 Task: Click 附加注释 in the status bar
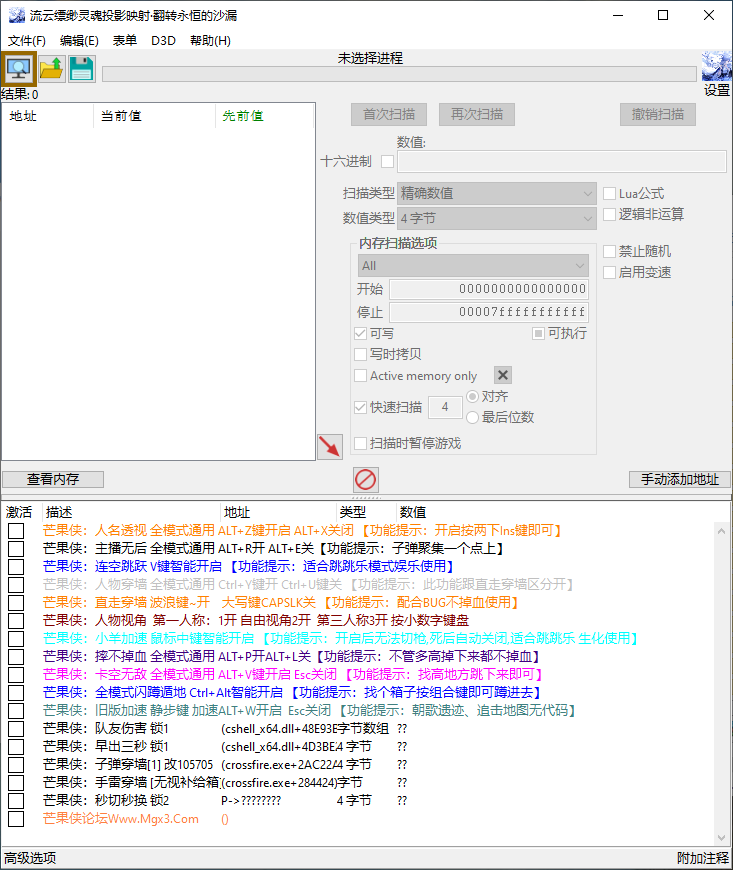pos(702,858)
